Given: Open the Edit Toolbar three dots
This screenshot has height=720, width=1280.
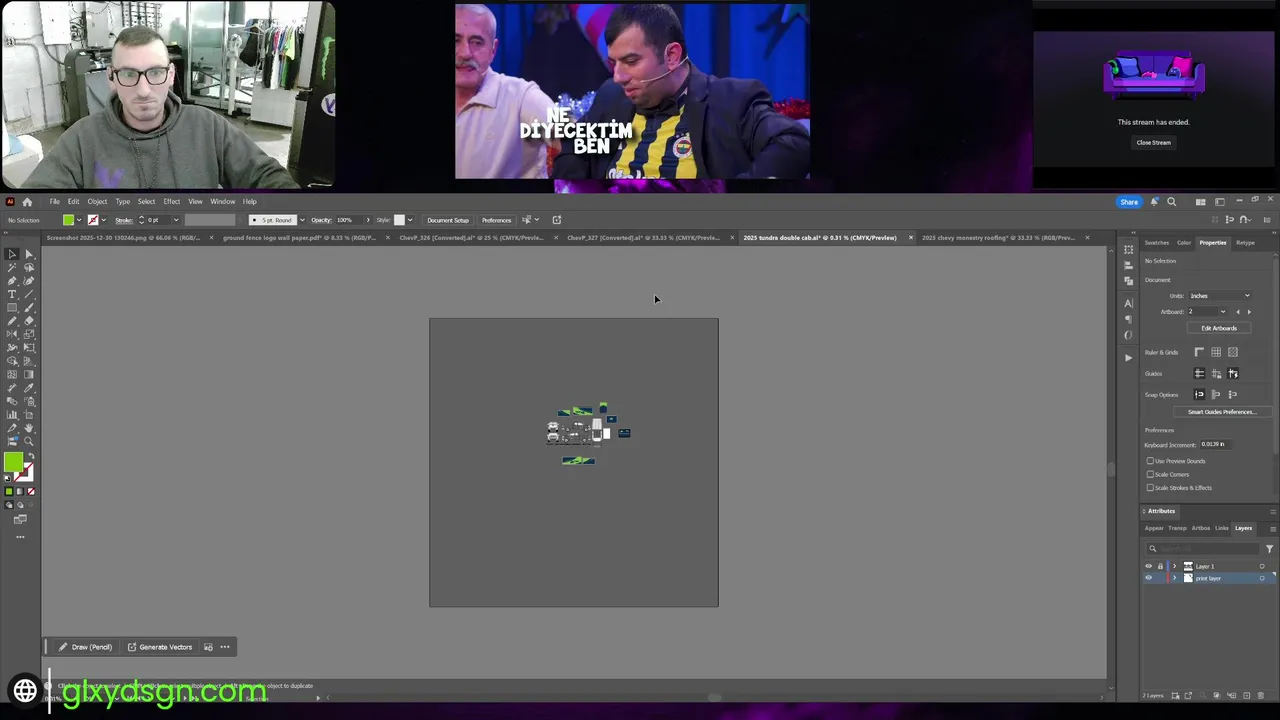Looking at the screenshot, I should (20, 537).
